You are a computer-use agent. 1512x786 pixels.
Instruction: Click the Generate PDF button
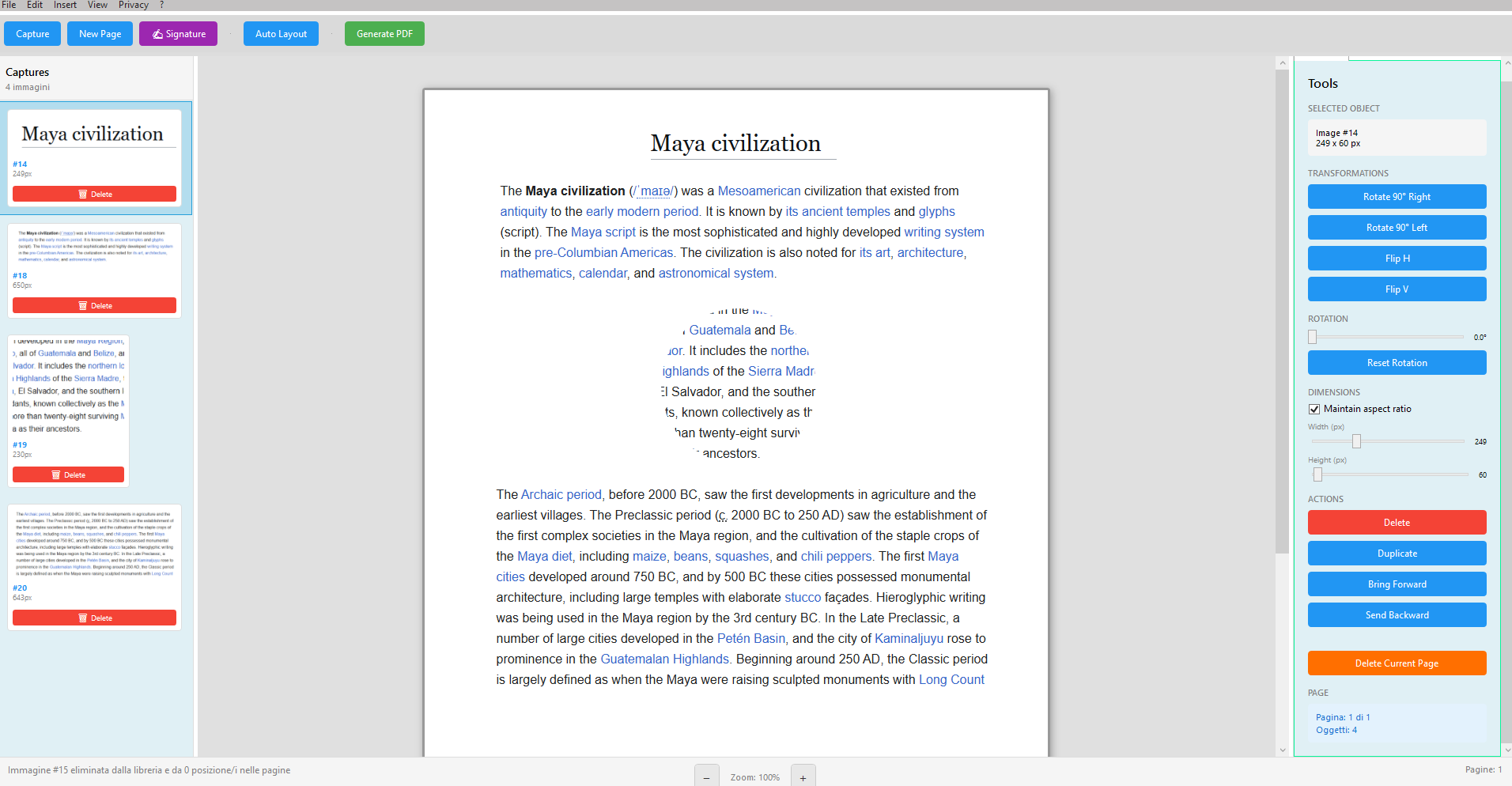click(x=384, y=33)
